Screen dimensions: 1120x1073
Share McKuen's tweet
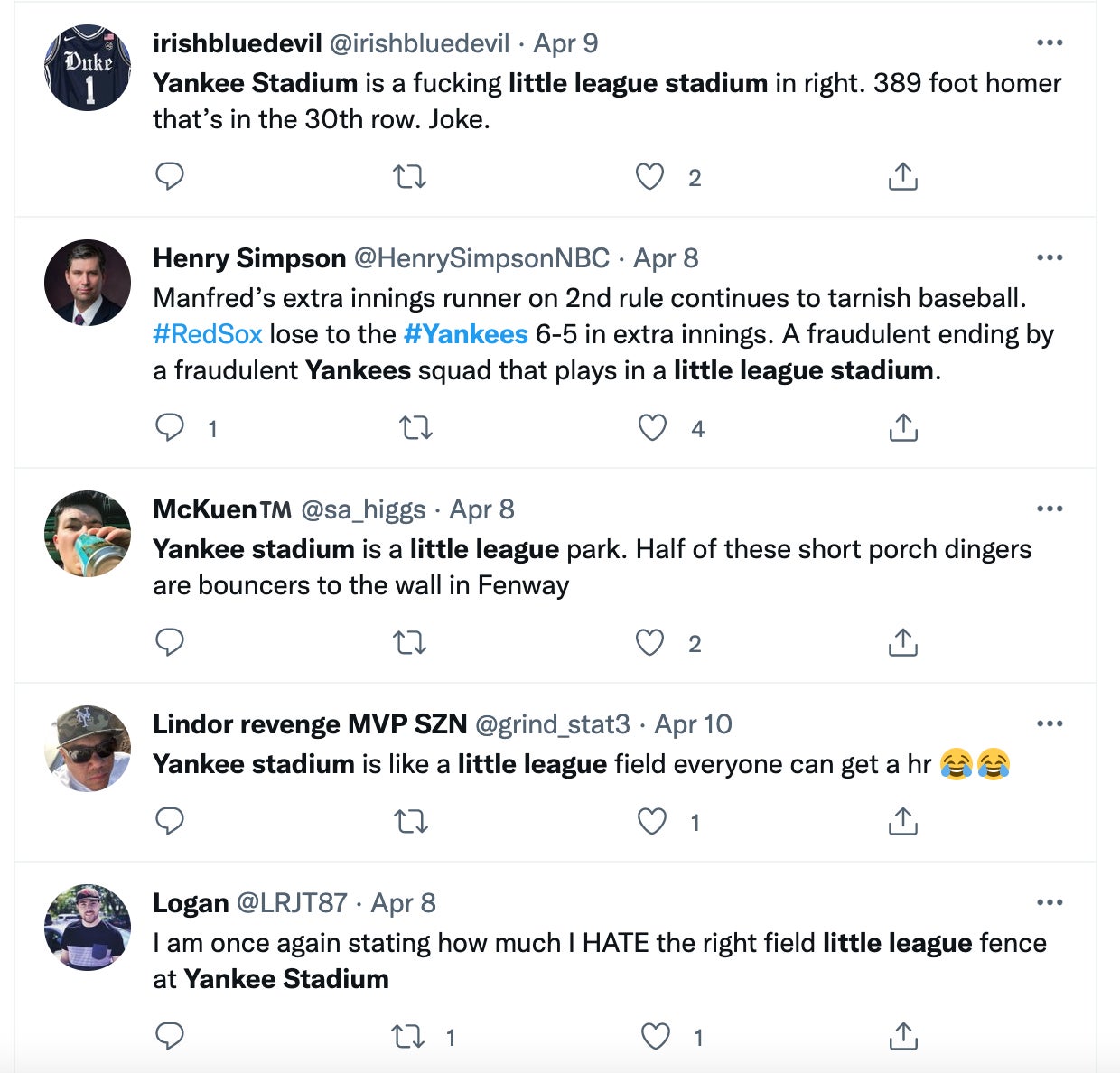point(902,642)
